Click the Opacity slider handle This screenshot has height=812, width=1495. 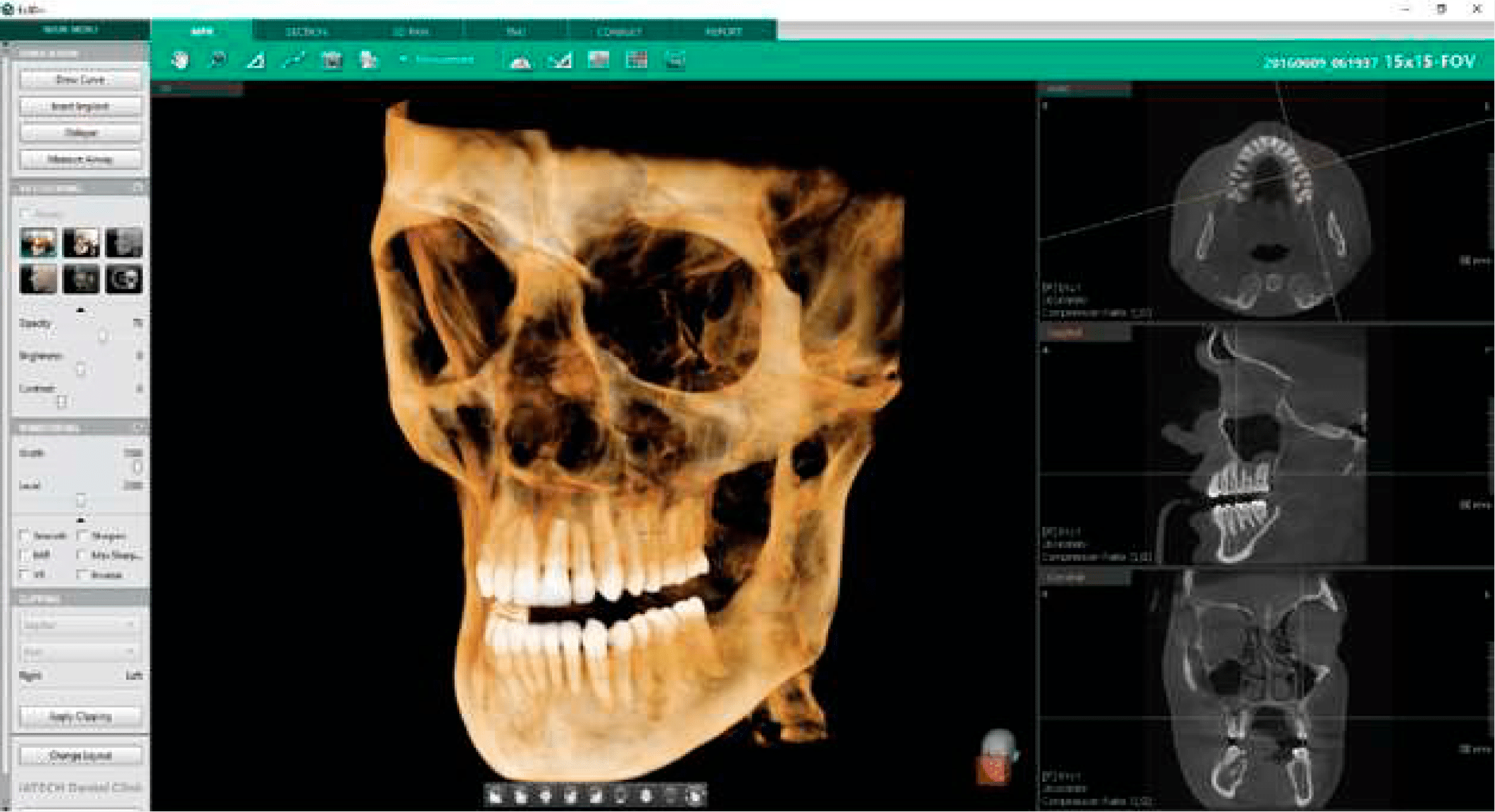coord(102,337)
